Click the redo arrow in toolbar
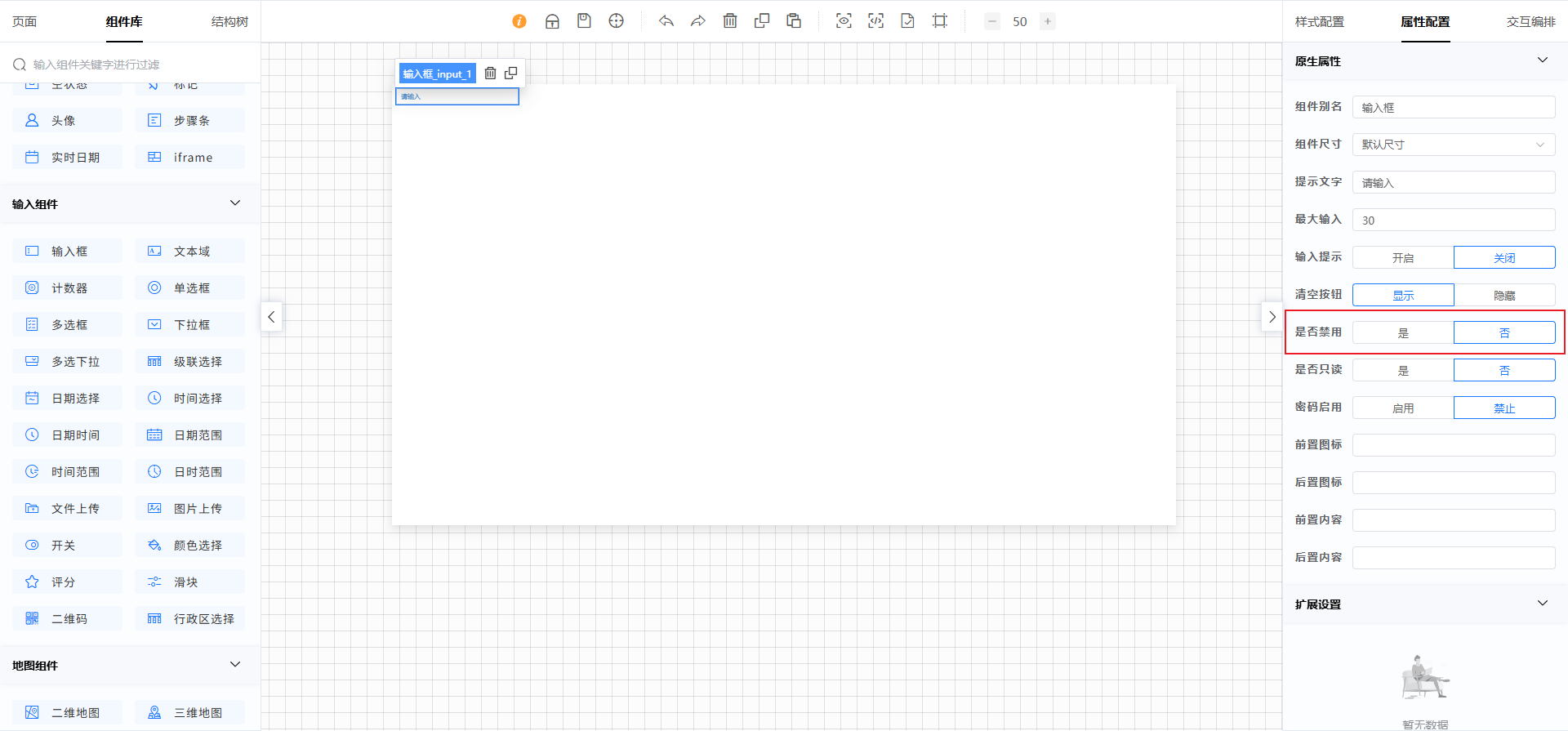The height and width of the screenshot is (731, 1568). [x=697, y=21]
